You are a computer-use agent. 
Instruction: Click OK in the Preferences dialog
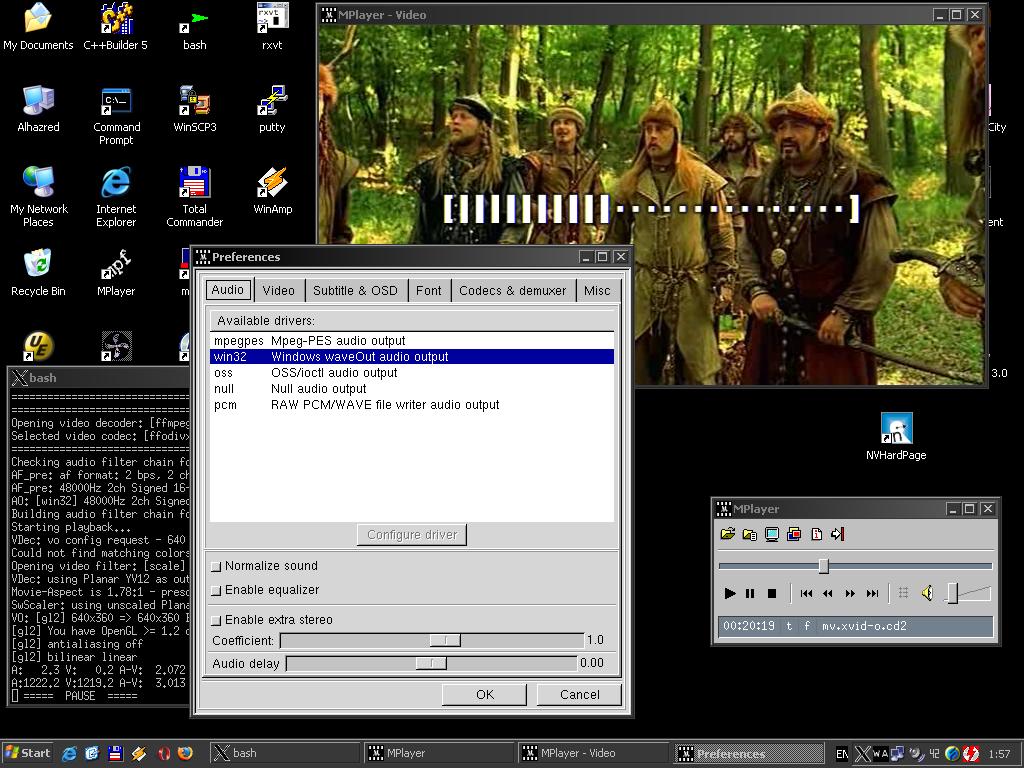click(485, 694)
